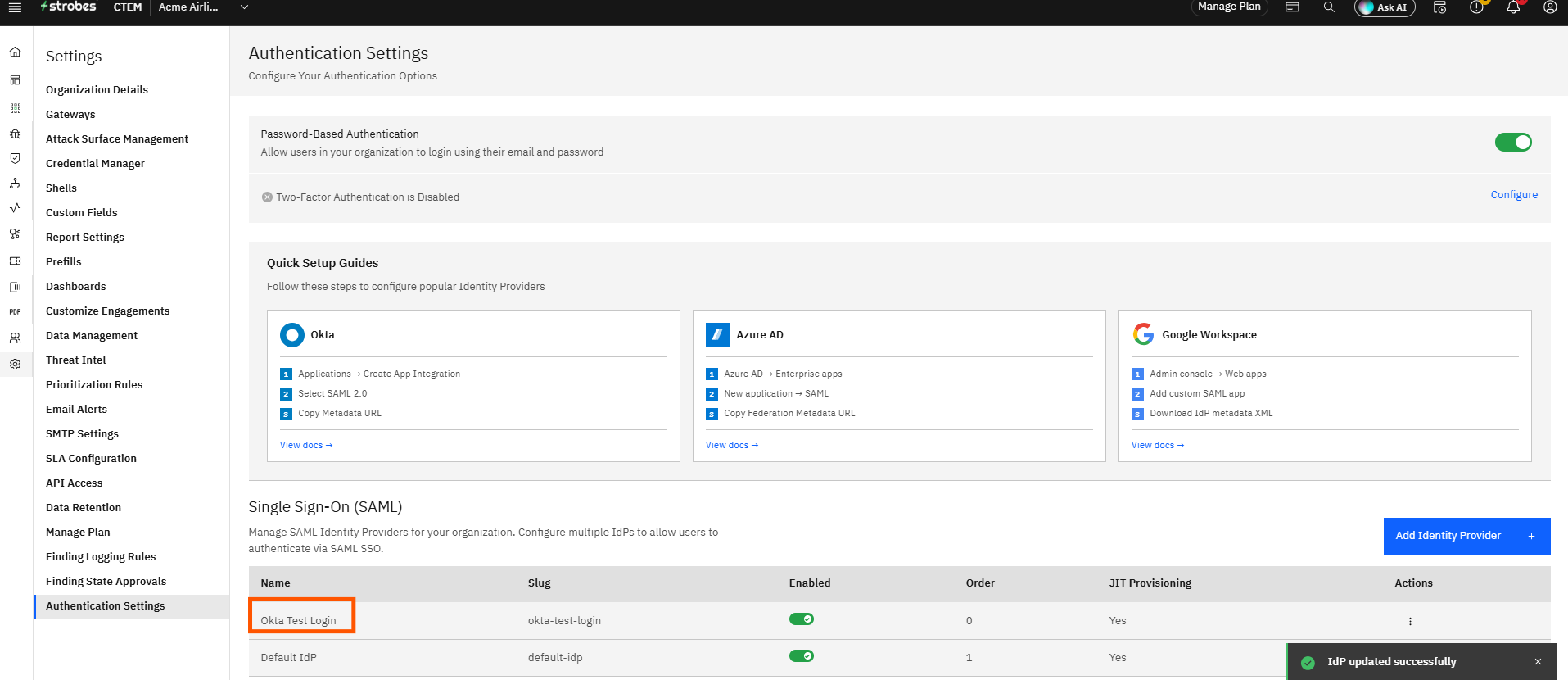Open the user profile icon

click(x=1550, y=7)
